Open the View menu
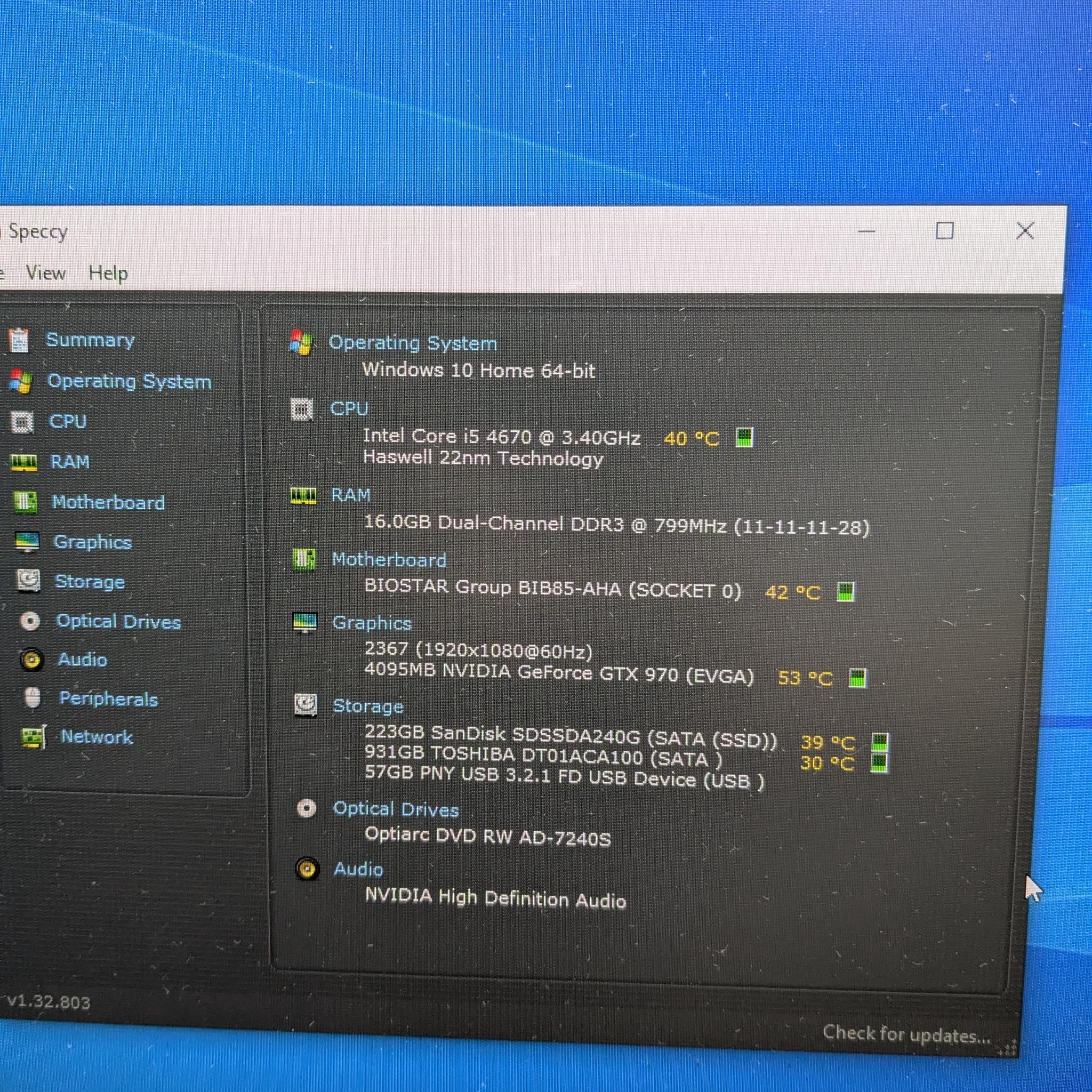Viewport: 1092px width, 1092px height. click(46, 273)
